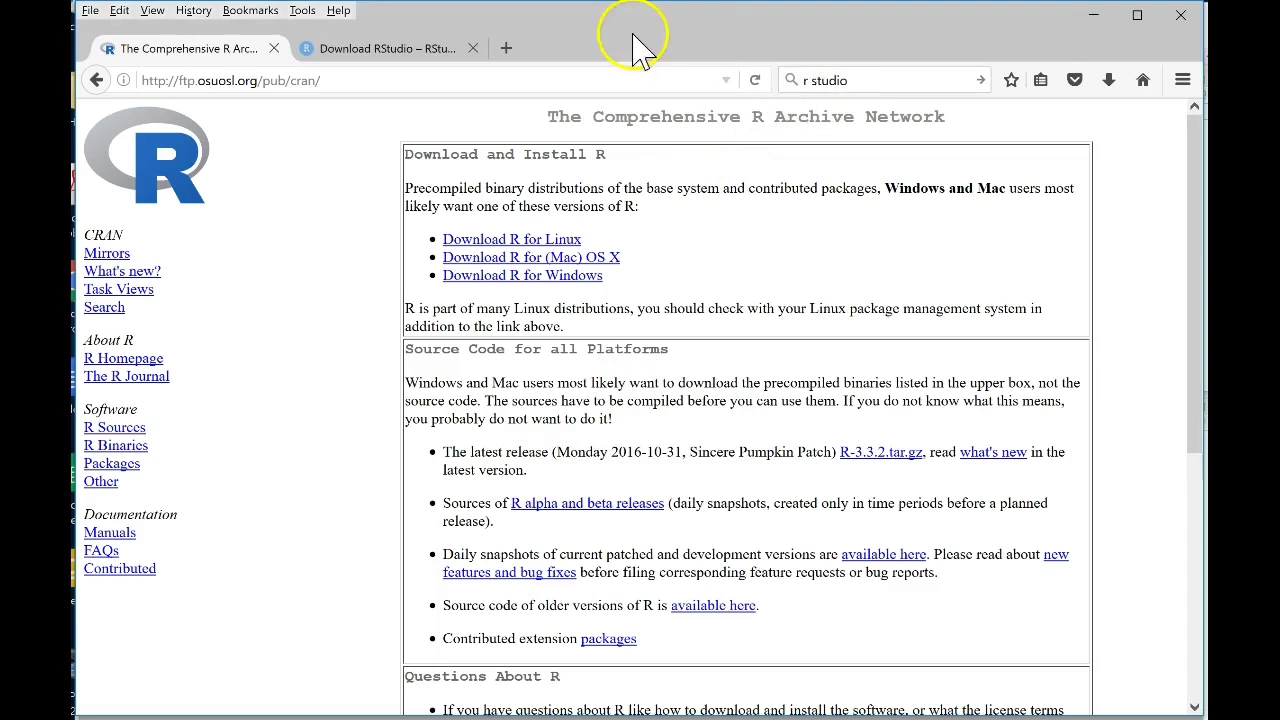The height and width of the screenshot is (720, 1280).
Task: Open the View menu
Action: [152, 10]
